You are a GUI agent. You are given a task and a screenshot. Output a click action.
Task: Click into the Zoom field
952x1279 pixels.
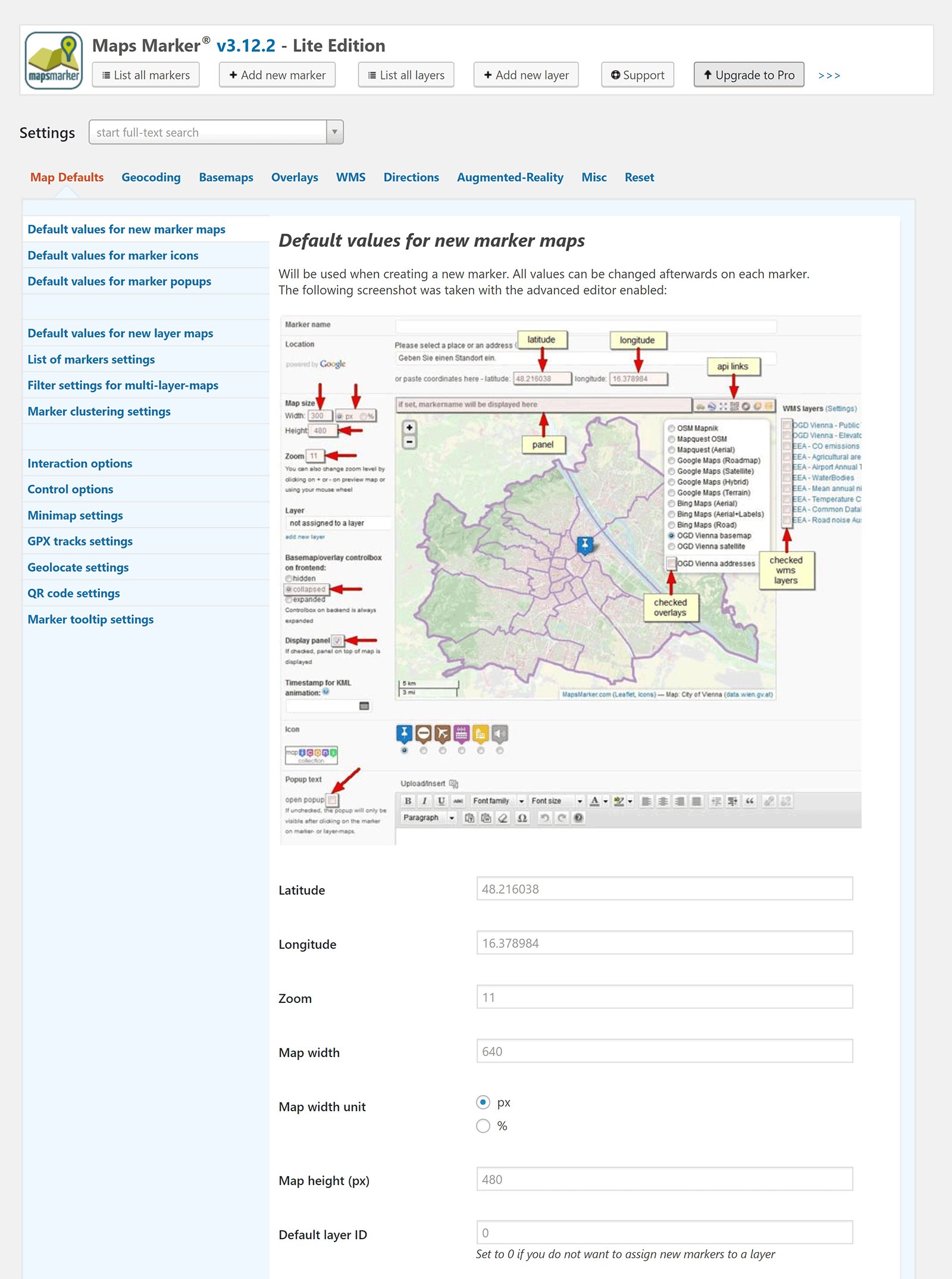[x=665, y=997]
